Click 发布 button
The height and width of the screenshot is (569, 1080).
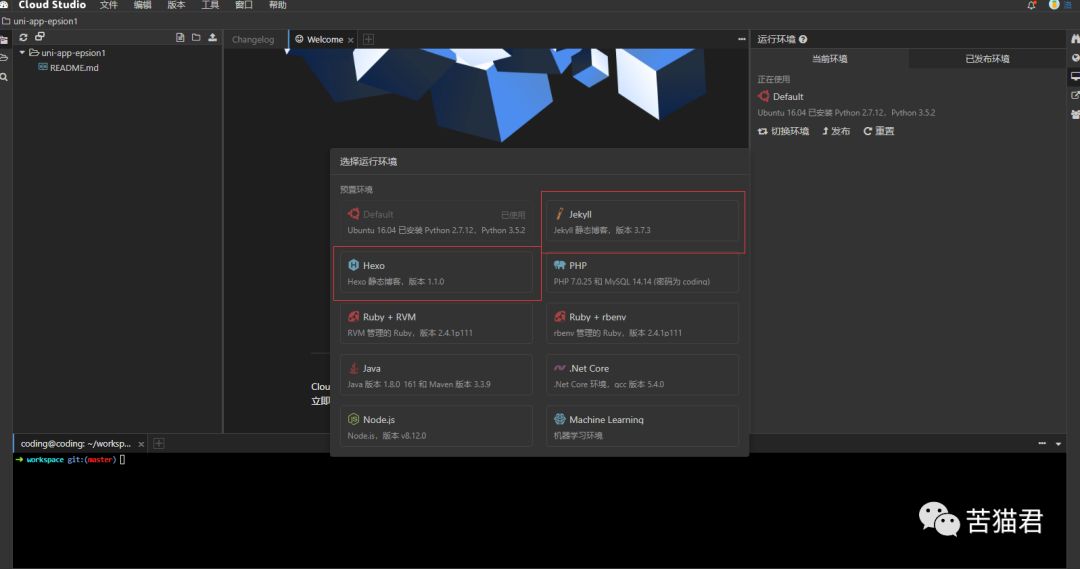click(835, 131)
